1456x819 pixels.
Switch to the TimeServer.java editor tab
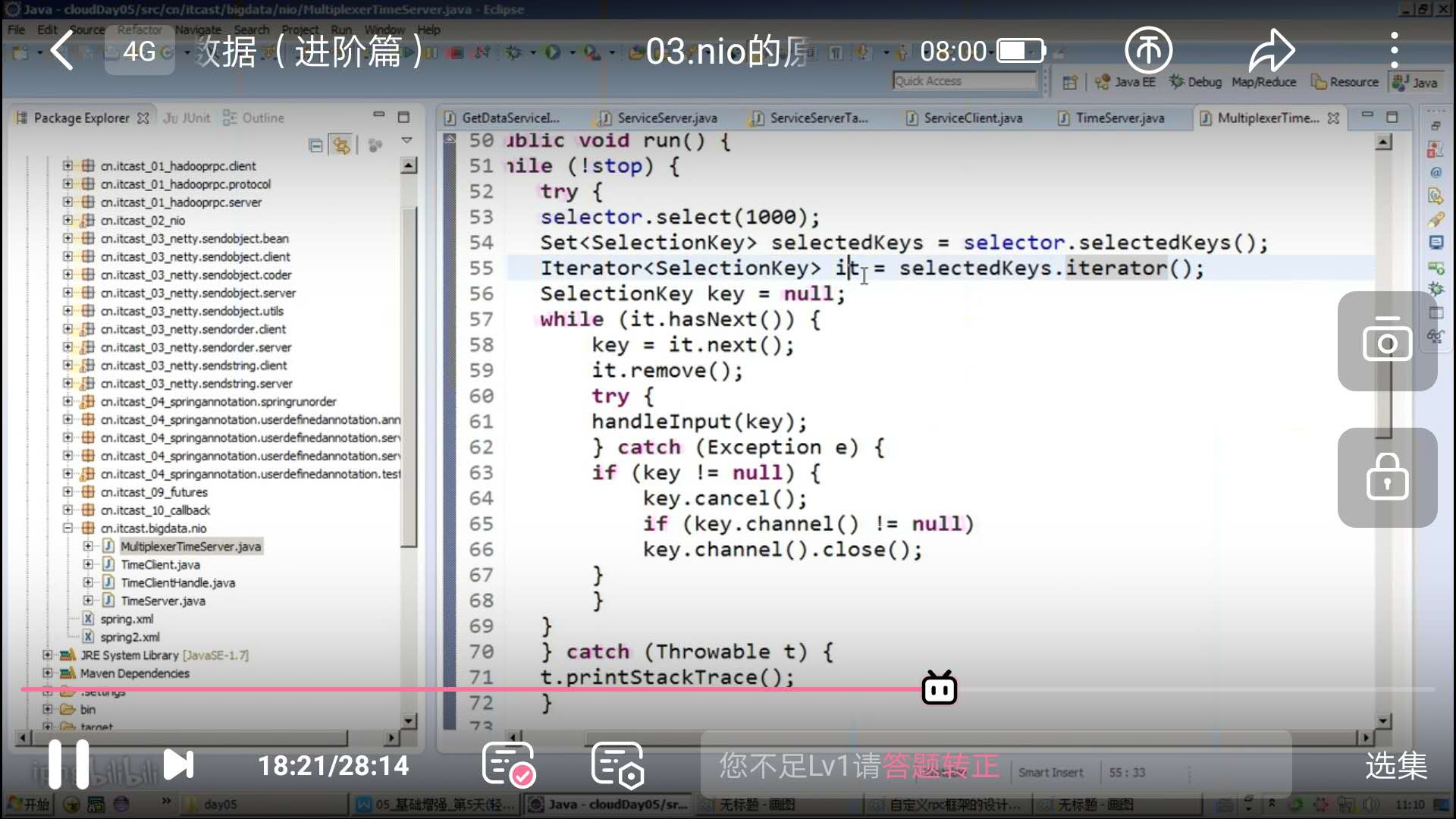click(1119, 118)
